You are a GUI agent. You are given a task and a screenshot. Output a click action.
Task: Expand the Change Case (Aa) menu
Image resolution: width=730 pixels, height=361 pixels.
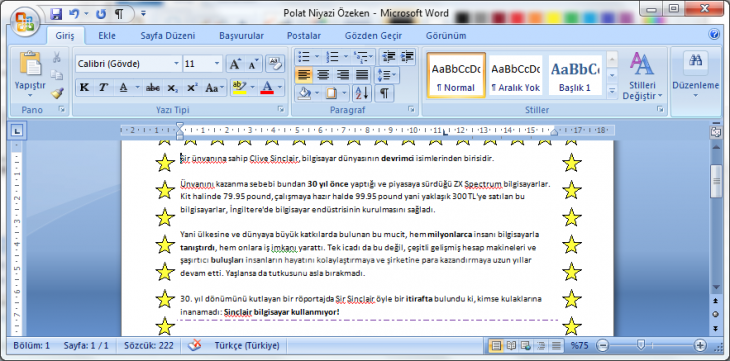click(x=215, y=88)
